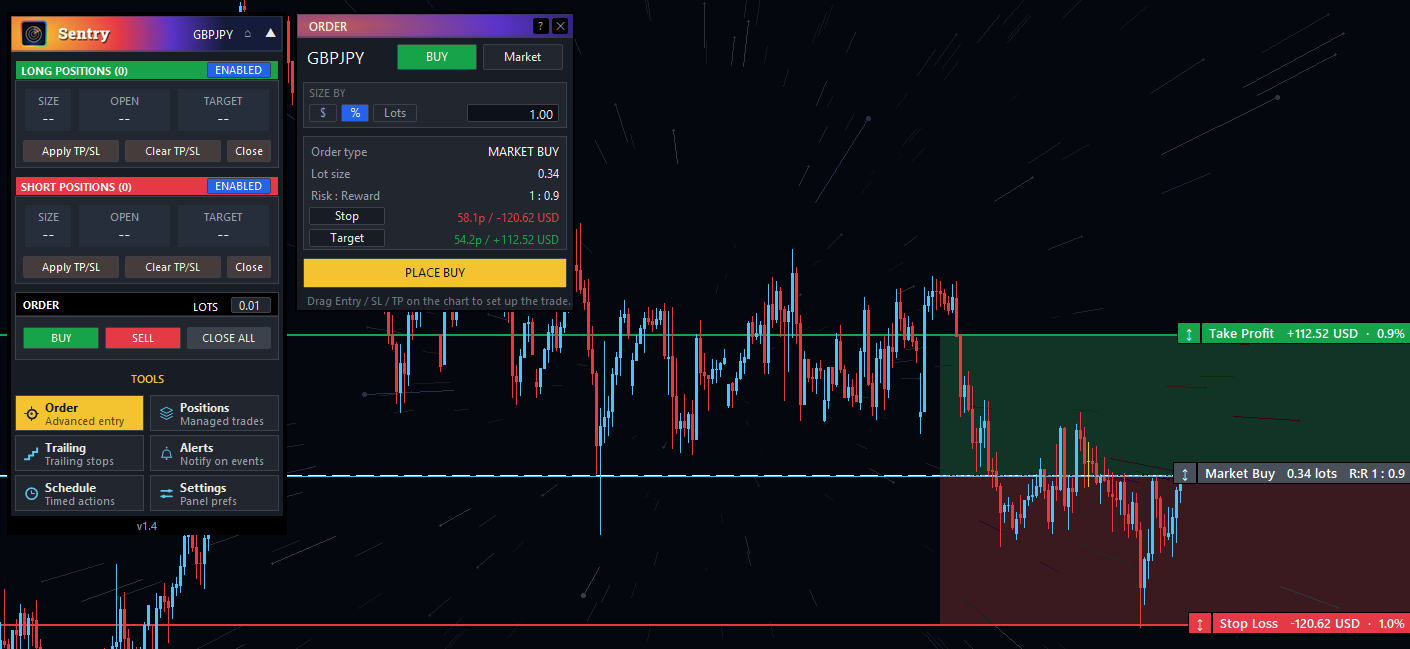
Task: Click the Stop Loss line drag handle icon
Action: click(x=1200, y=624)
